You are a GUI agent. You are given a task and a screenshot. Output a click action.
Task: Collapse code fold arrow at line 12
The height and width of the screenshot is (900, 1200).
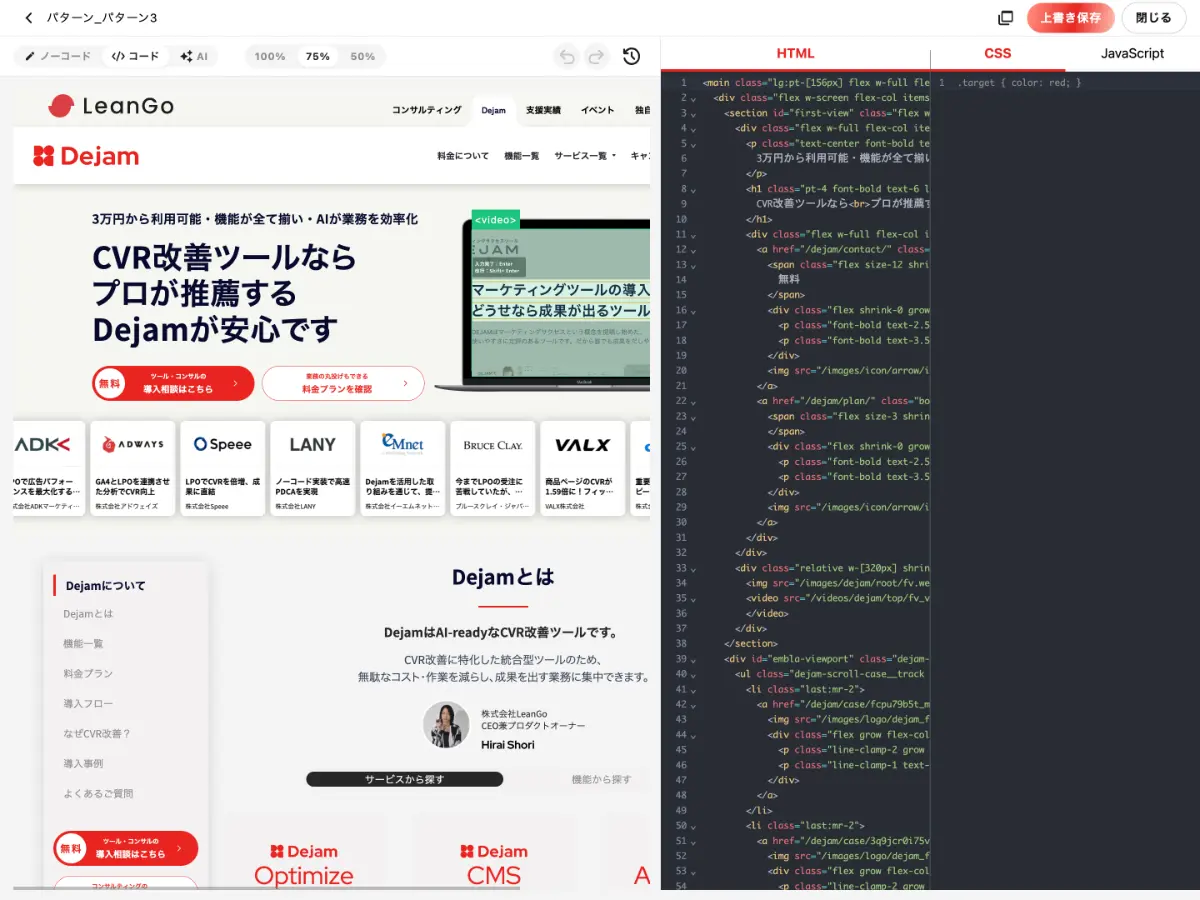692,249
